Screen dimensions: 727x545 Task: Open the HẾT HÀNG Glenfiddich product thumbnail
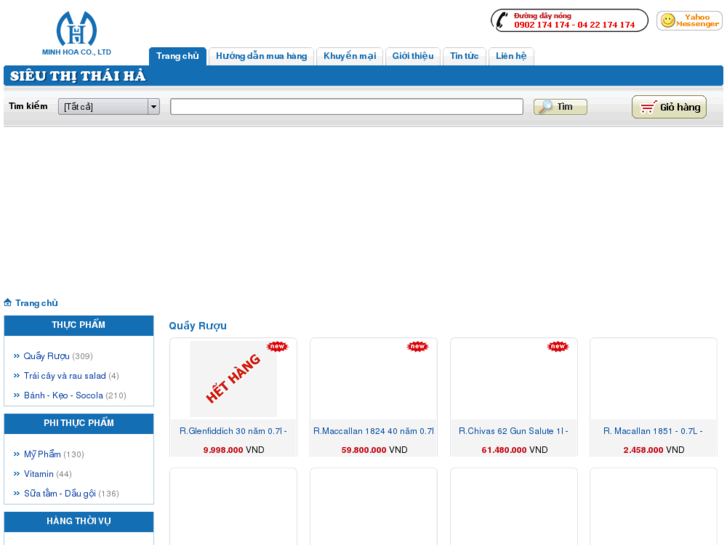pyautogui.click(x=233, y=378)
